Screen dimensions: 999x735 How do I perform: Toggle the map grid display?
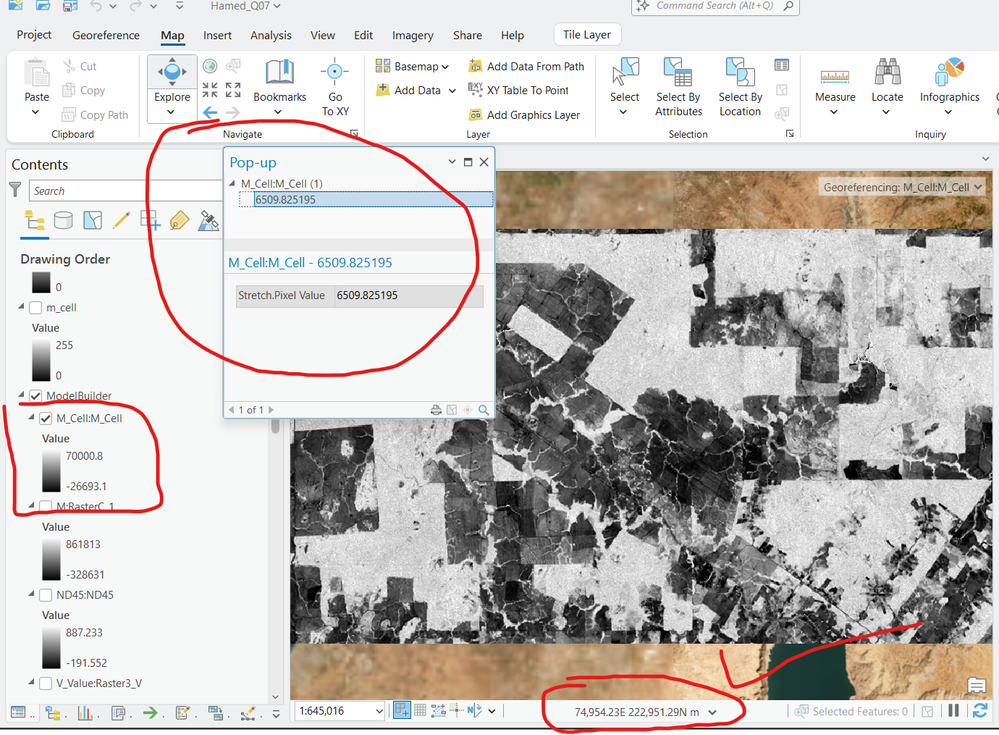pos(420,710)
